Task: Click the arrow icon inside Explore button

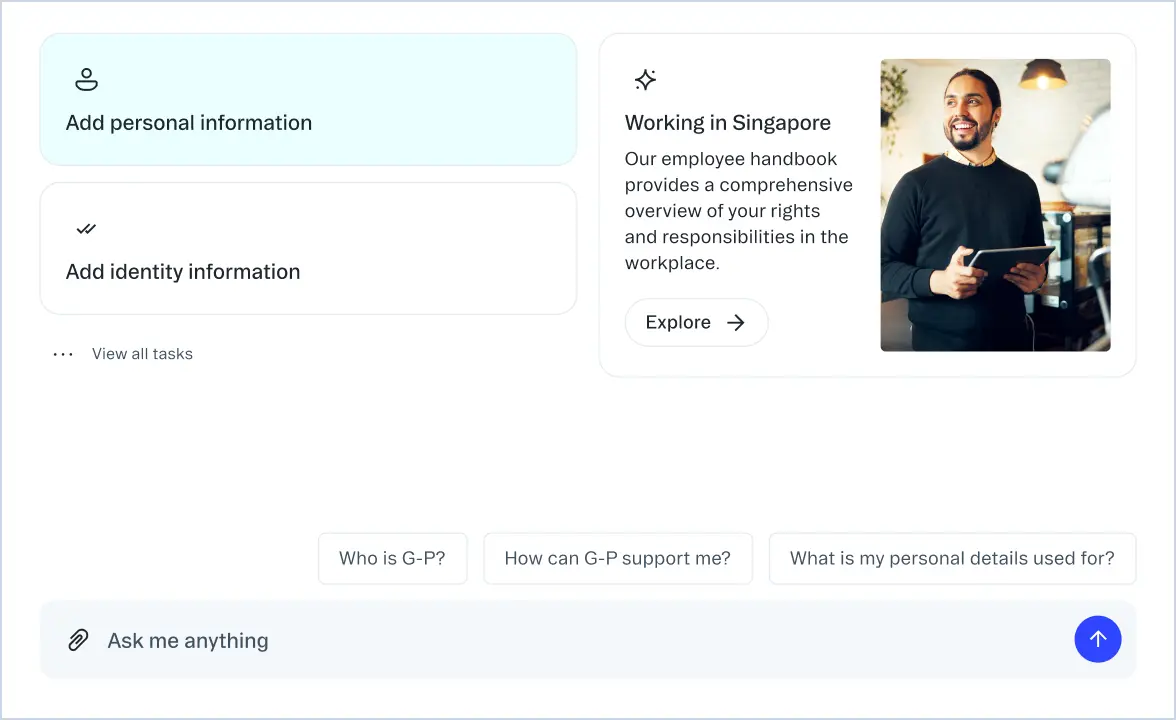Action: click(x=736, y=322)
